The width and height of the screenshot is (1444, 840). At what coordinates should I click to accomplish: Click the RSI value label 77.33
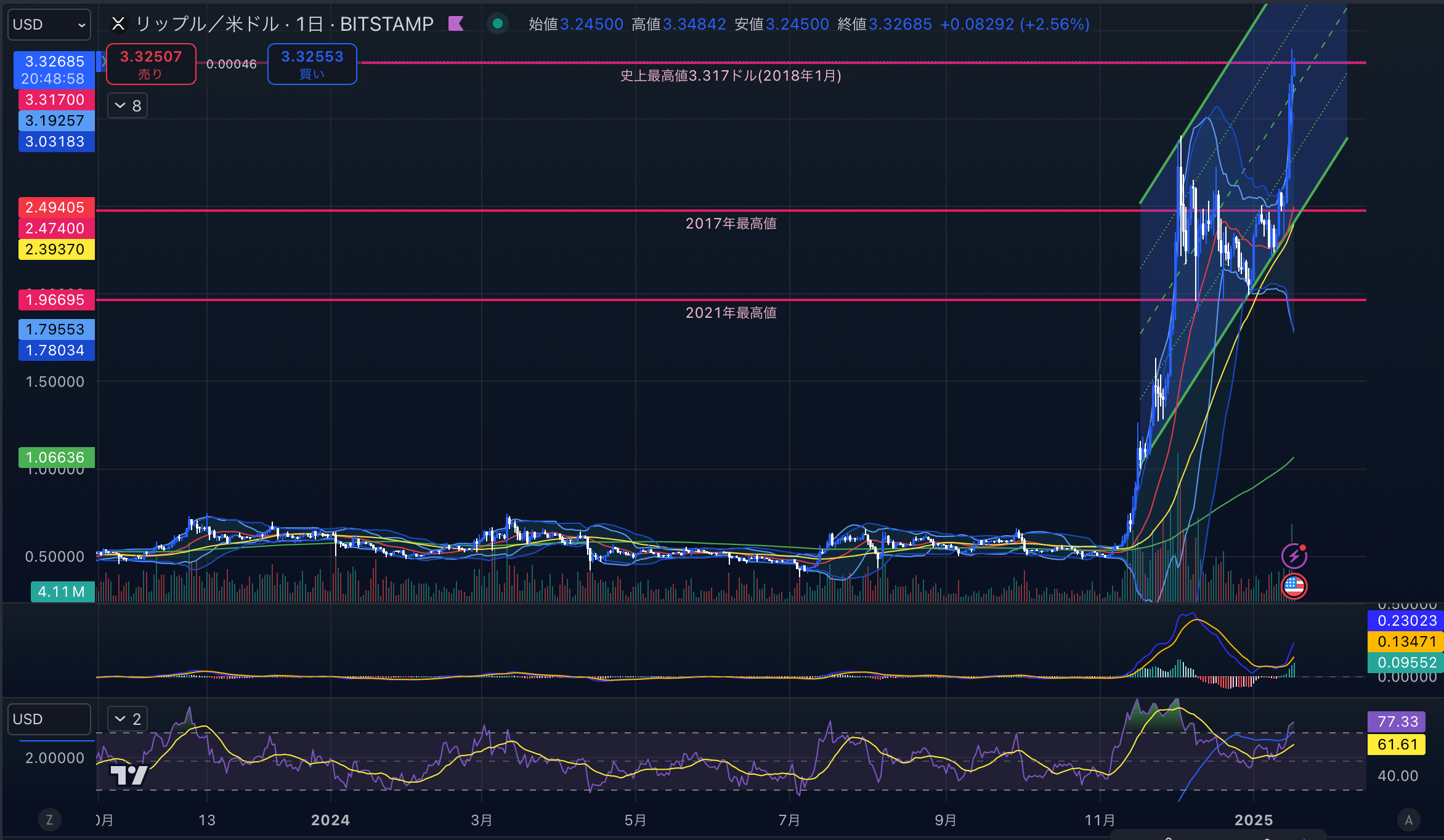click(x=1397, y=722)
